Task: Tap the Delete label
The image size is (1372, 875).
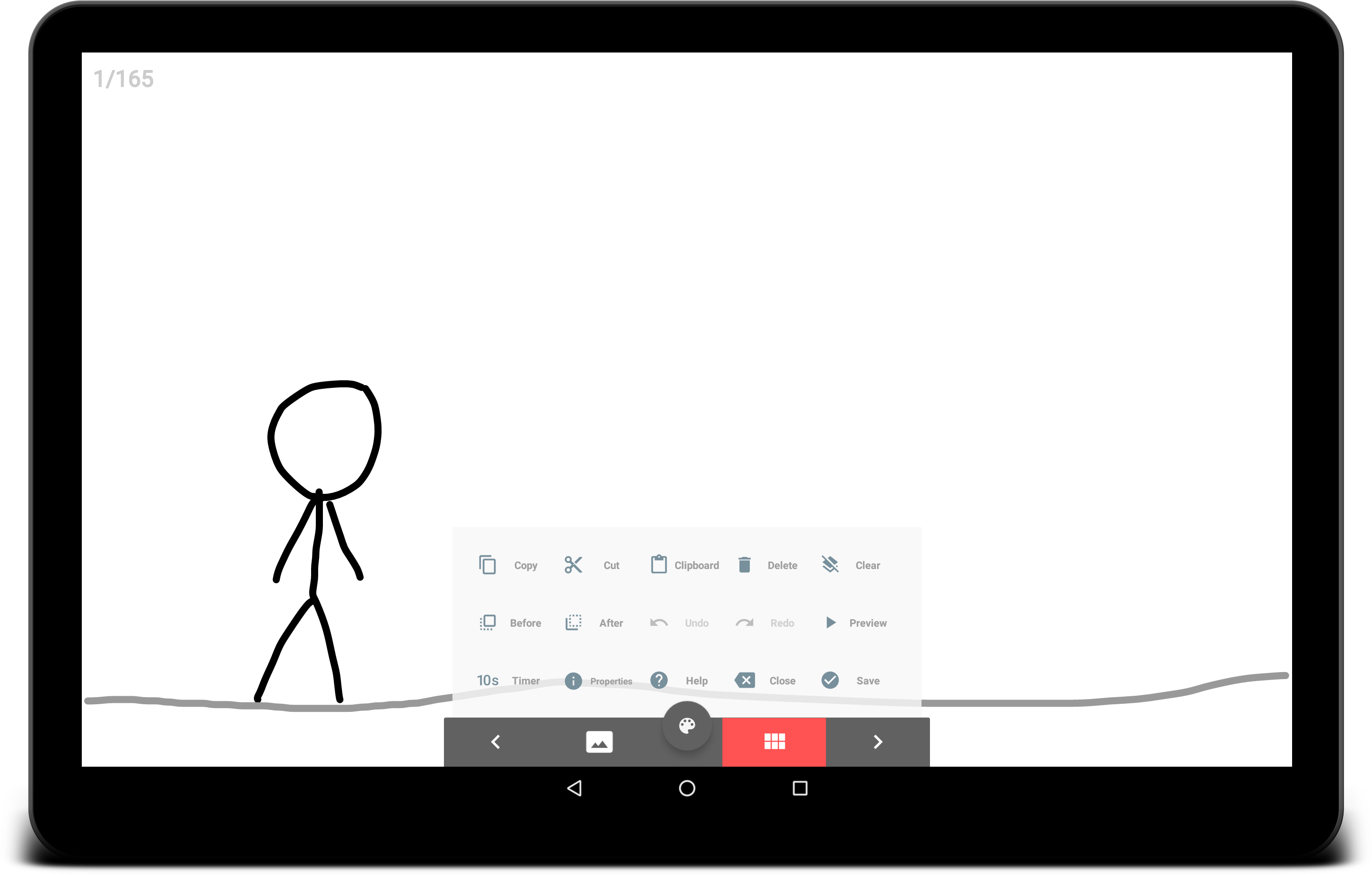Action: click(782, 566)
